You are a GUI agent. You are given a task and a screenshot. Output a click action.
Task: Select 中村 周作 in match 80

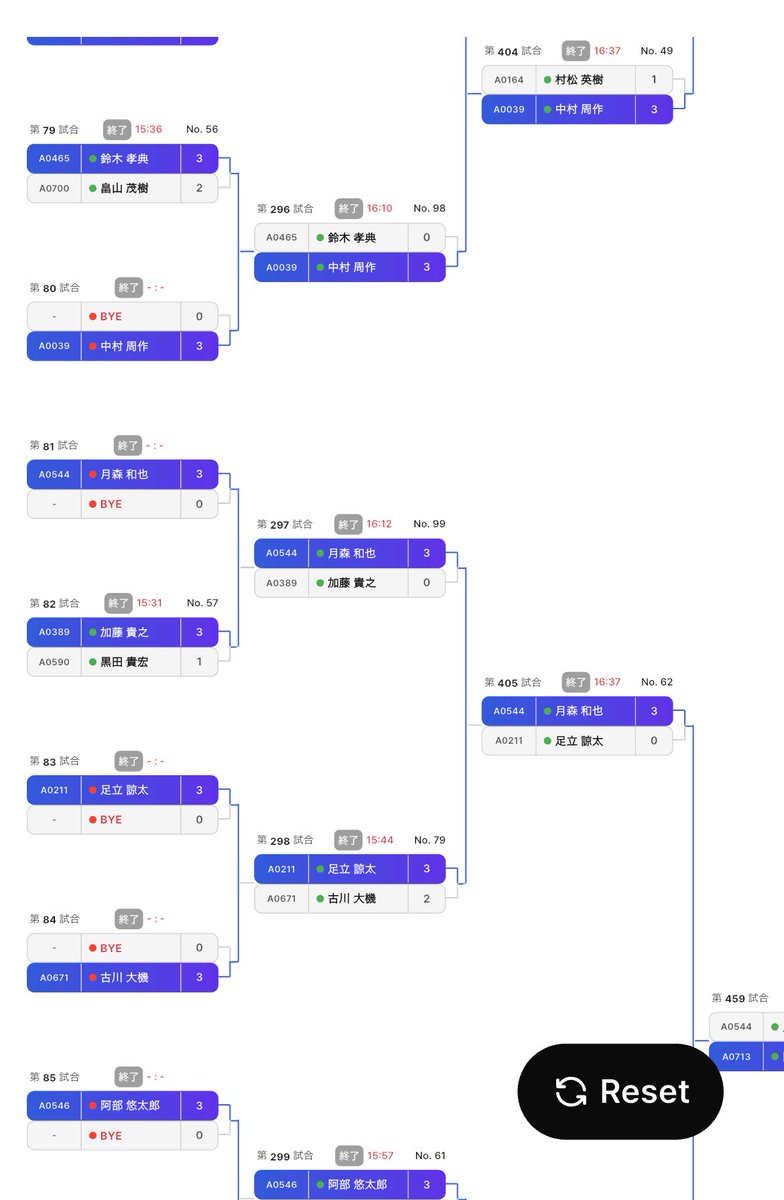(x=122, y=346)
